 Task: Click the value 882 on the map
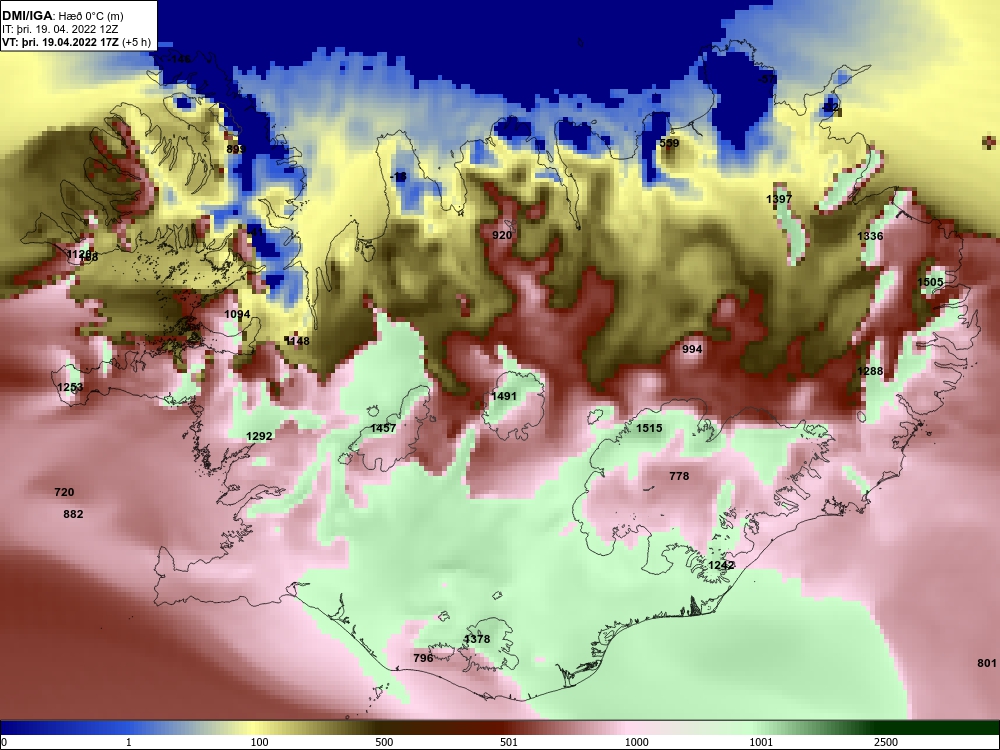[73, 514]
